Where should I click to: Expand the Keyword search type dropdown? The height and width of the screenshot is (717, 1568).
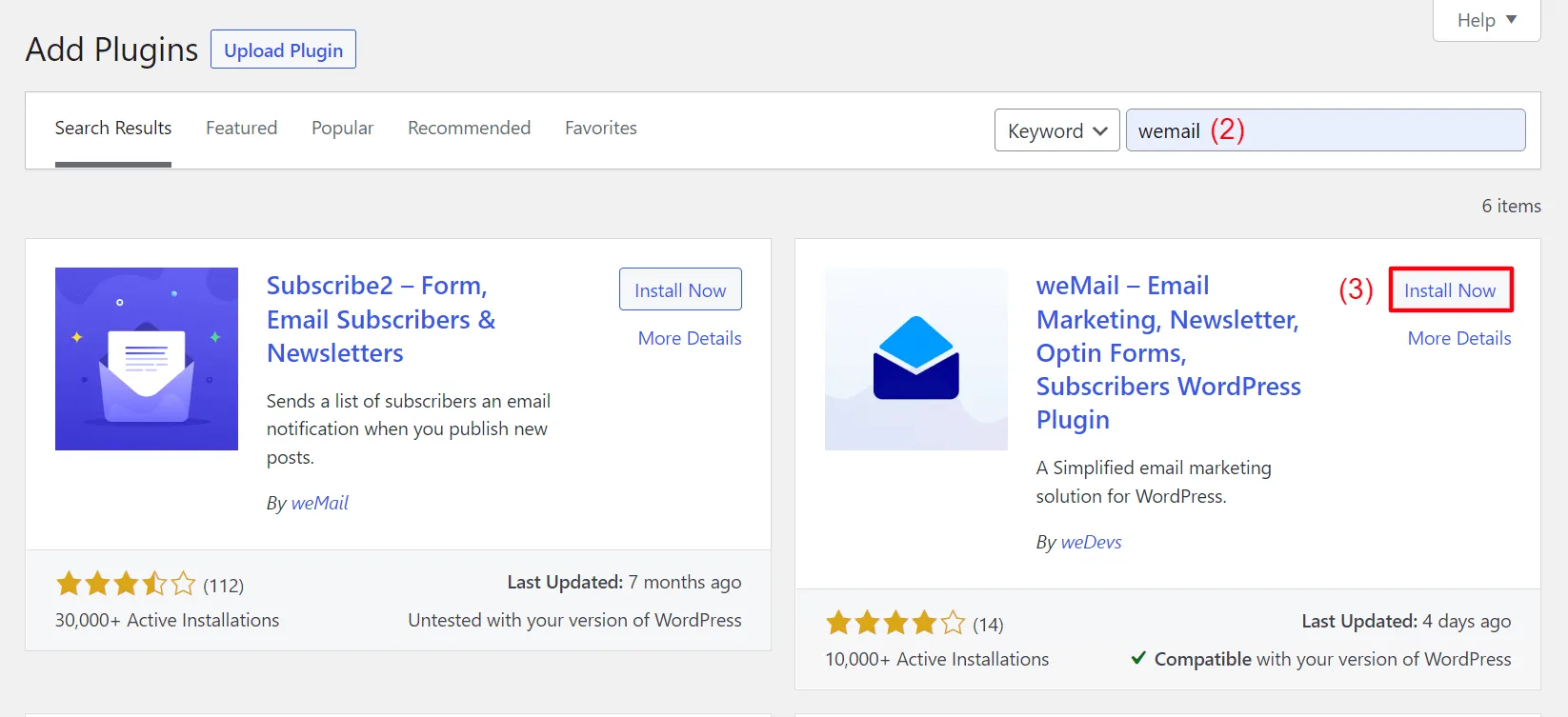[1057, 130]
